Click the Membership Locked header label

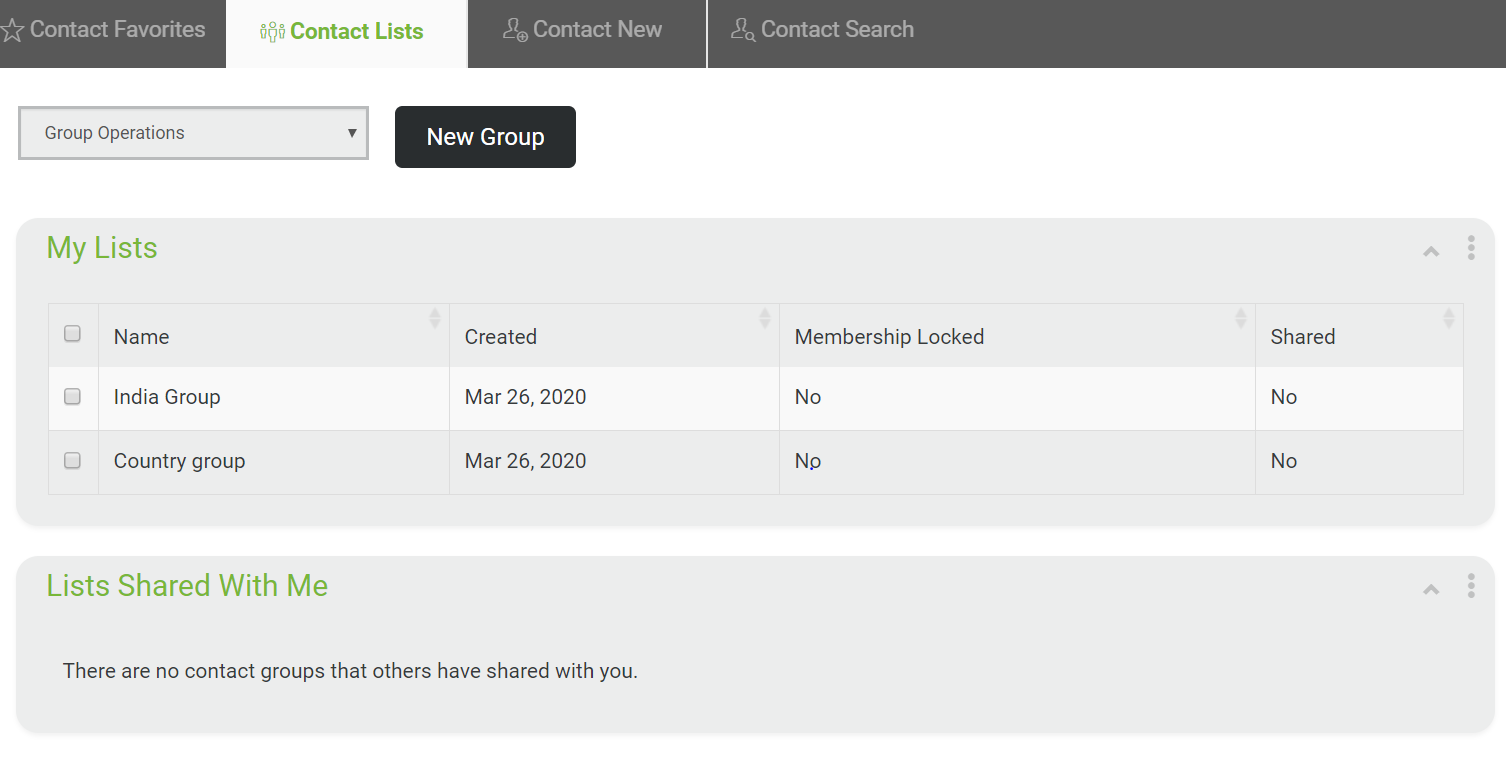click(x=889, y=337)
